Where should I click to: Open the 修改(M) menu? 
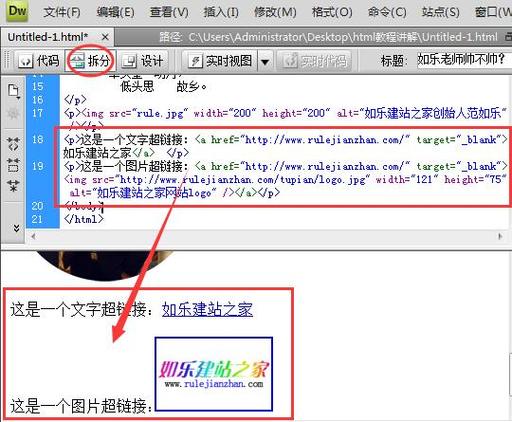275,12
